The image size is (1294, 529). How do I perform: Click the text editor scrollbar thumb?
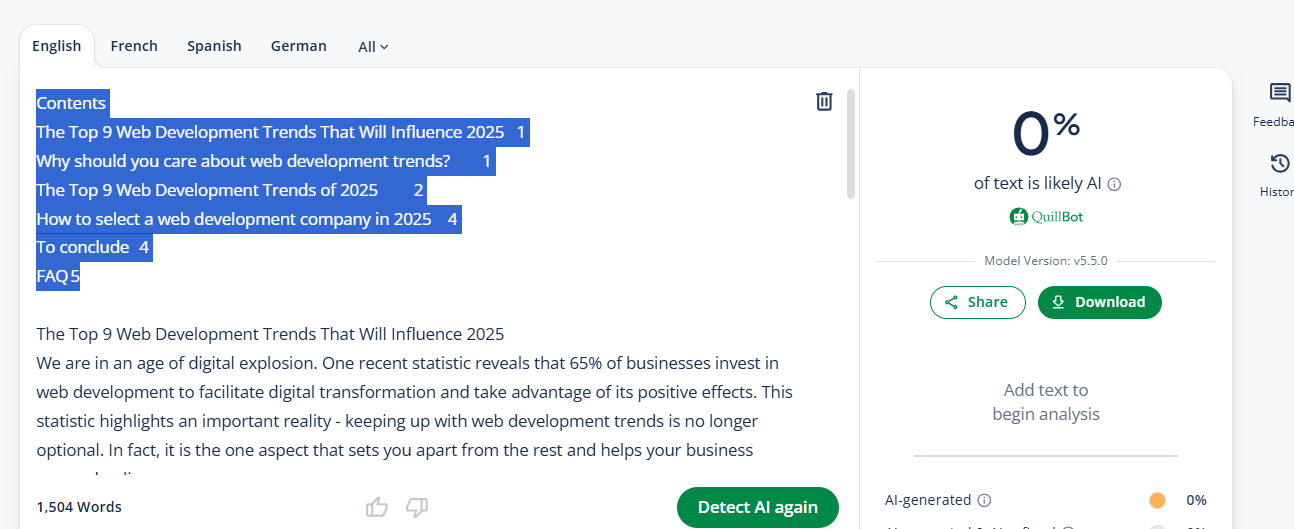[x=851, y=143]
